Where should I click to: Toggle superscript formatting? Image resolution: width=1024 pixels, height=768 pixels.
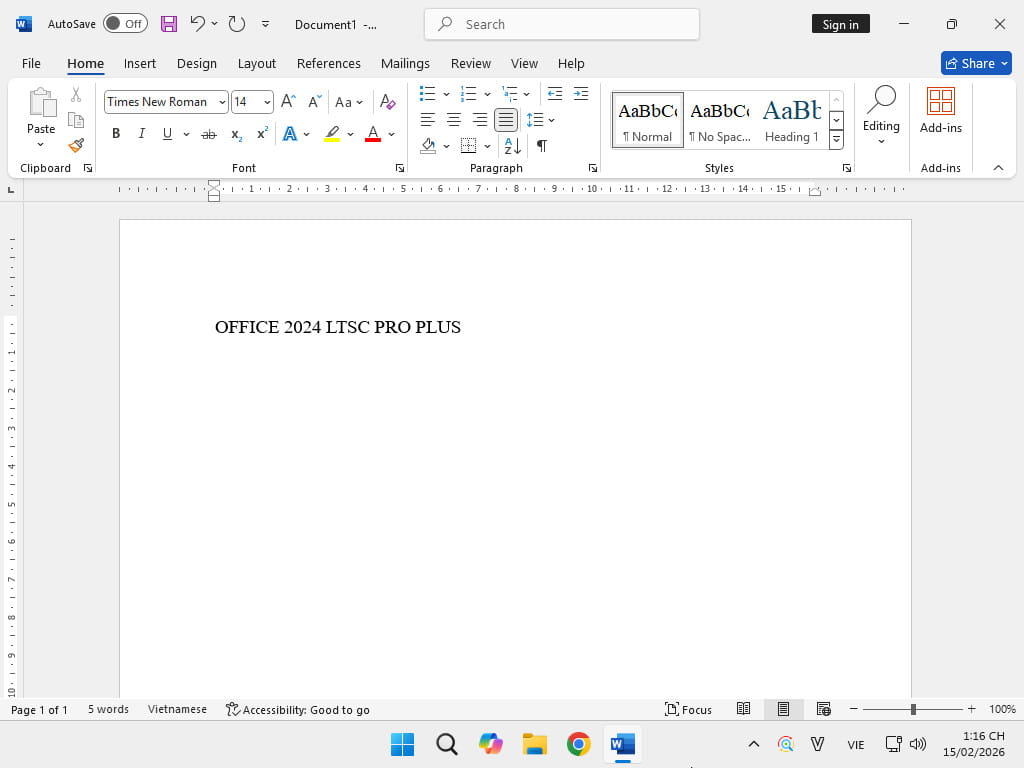[x=263, y=134]
